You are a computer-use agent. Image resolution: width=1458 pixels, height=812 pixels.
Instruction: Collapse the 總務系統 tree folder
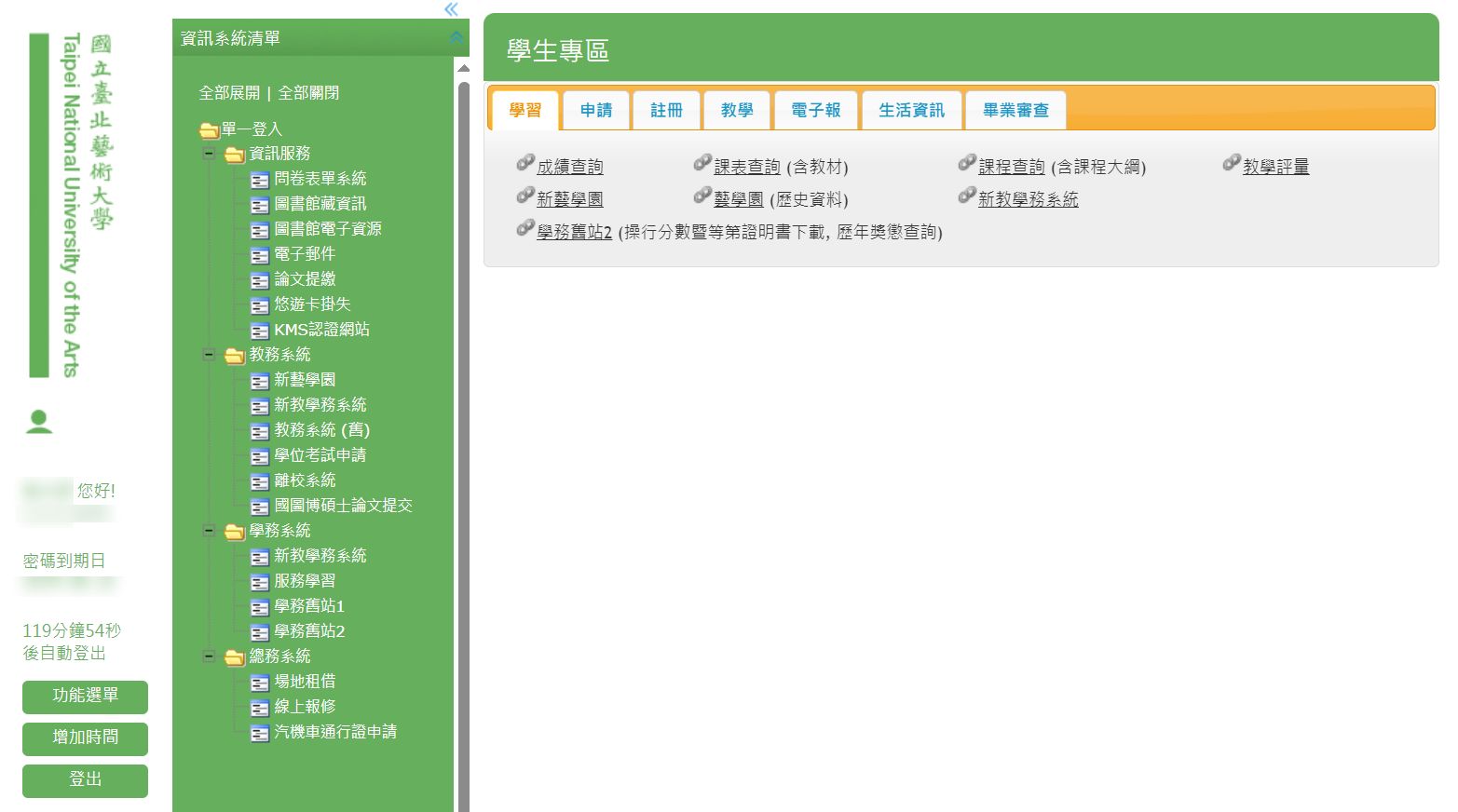tap(210, 656)
